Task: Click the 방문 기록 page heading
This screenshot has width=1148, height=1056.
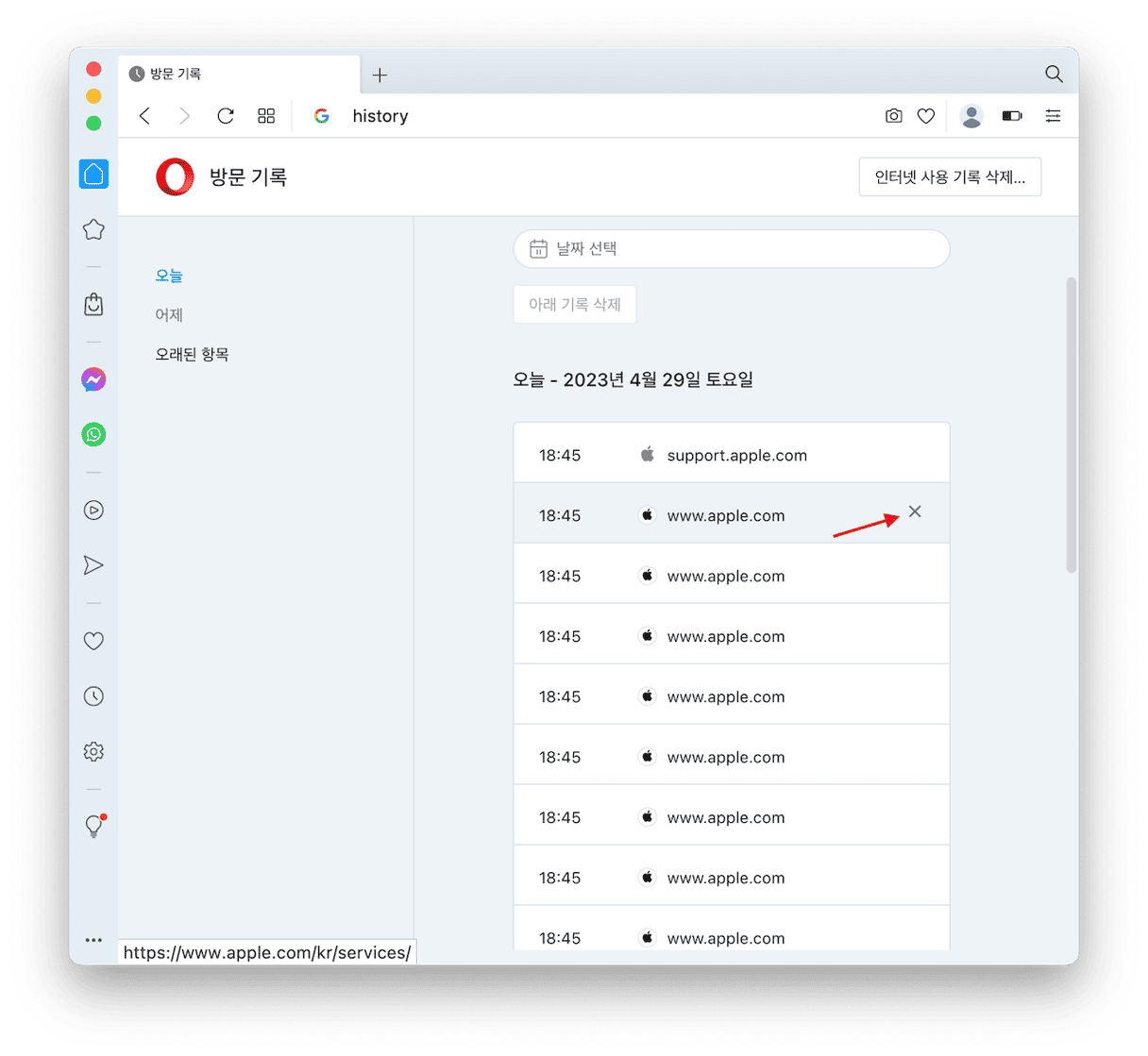Action: 248,177
